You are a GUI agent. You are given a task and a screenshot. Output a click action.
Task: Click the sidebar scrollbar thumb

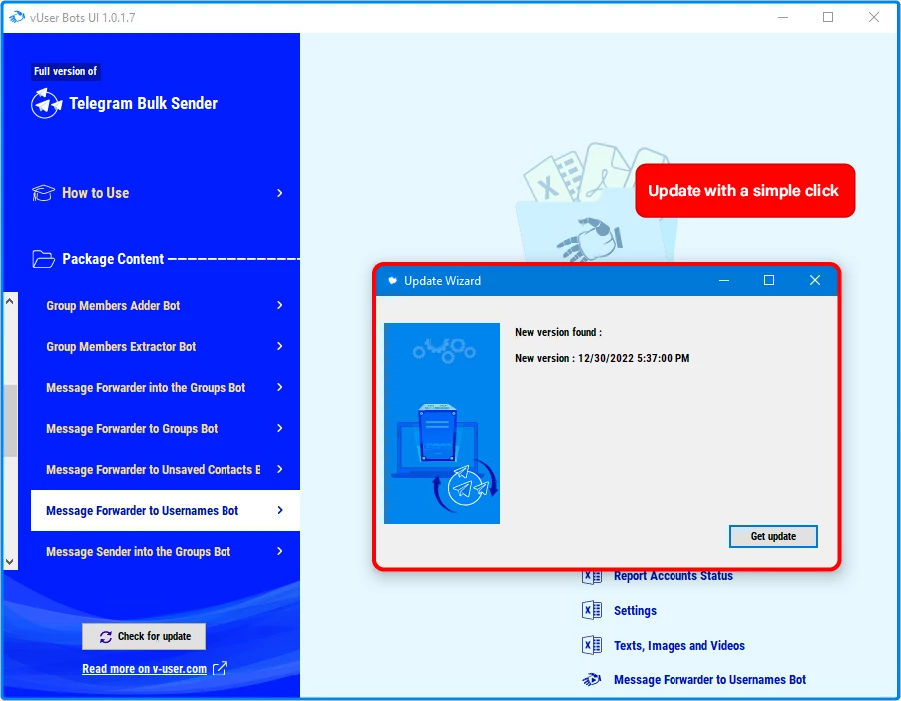(10, 421)
